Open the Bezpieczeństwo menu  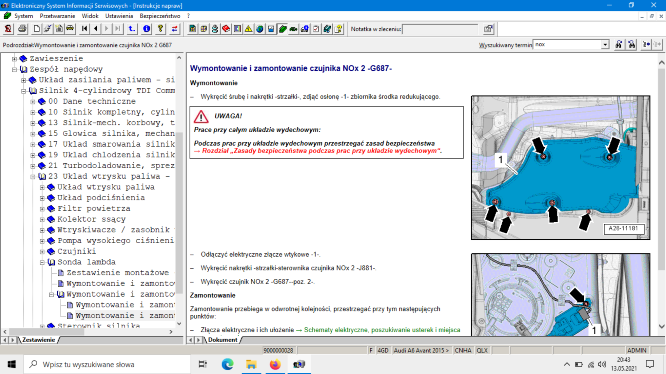click(x=160, y=16)
